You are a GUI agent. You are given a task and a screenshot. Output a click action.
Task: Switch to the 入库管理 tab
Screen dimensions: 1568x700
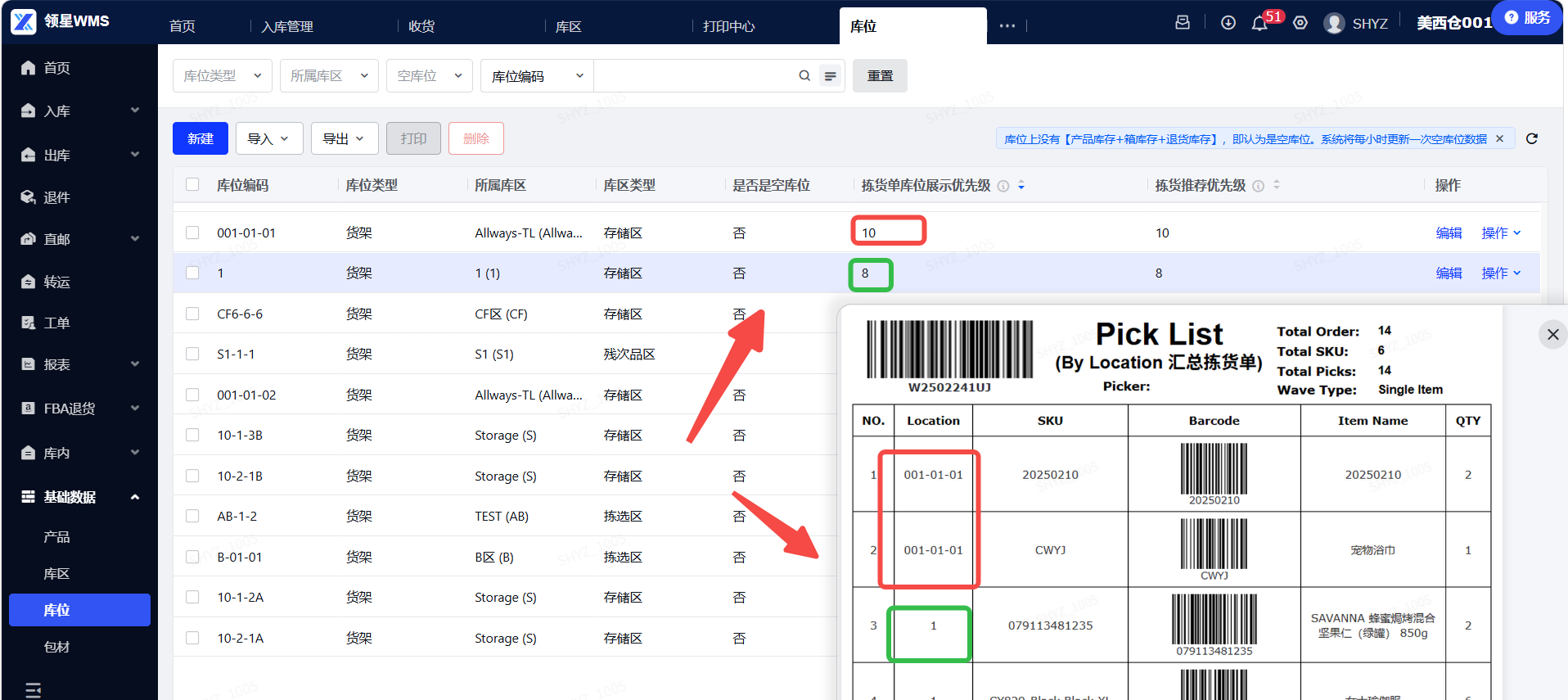point(287,26)
